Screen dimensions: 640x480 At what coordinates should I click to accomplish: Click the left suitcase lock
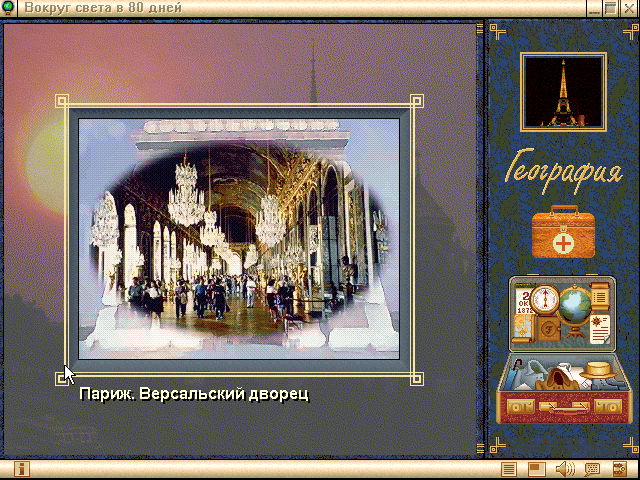(520, 407)
